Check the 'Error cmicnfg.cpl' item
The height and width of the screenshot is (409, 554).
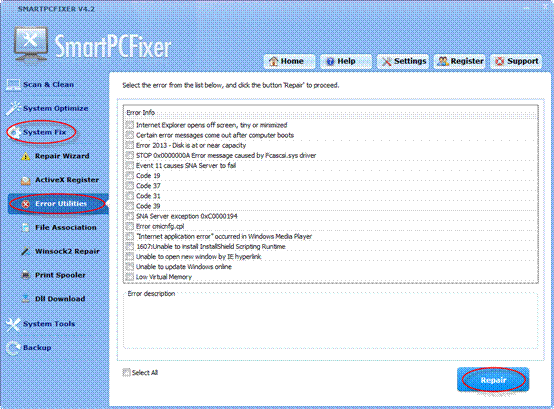pos(130,226)
